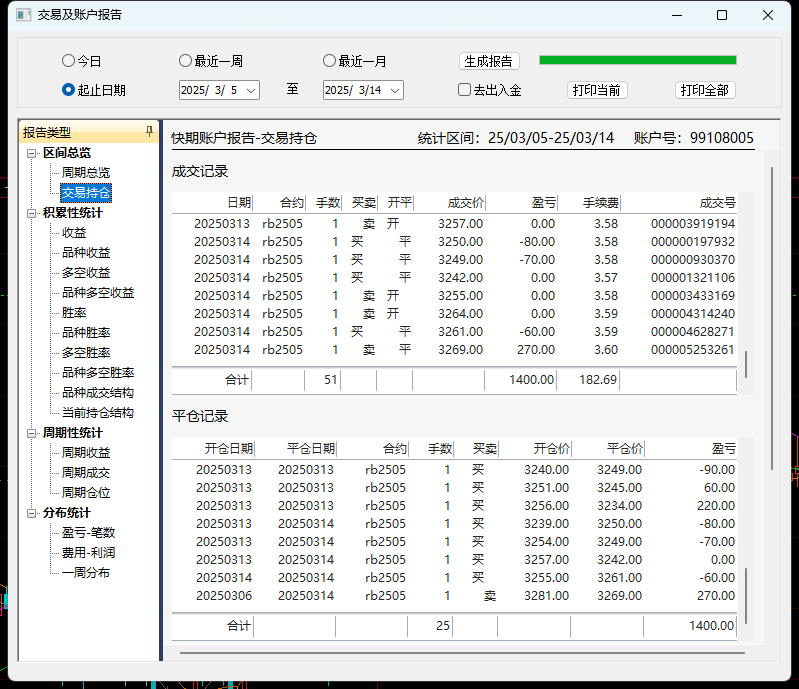Collapse the 区间总览 tree node
Screen dimensions: 799x689
click(x=31, y=153)
